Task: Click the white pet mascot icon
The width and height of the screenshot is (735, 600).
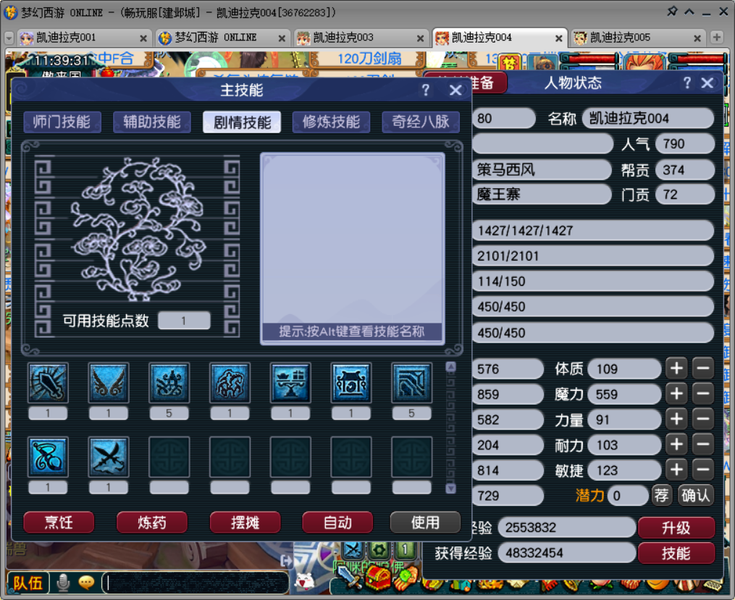Action: pos(305,580)
